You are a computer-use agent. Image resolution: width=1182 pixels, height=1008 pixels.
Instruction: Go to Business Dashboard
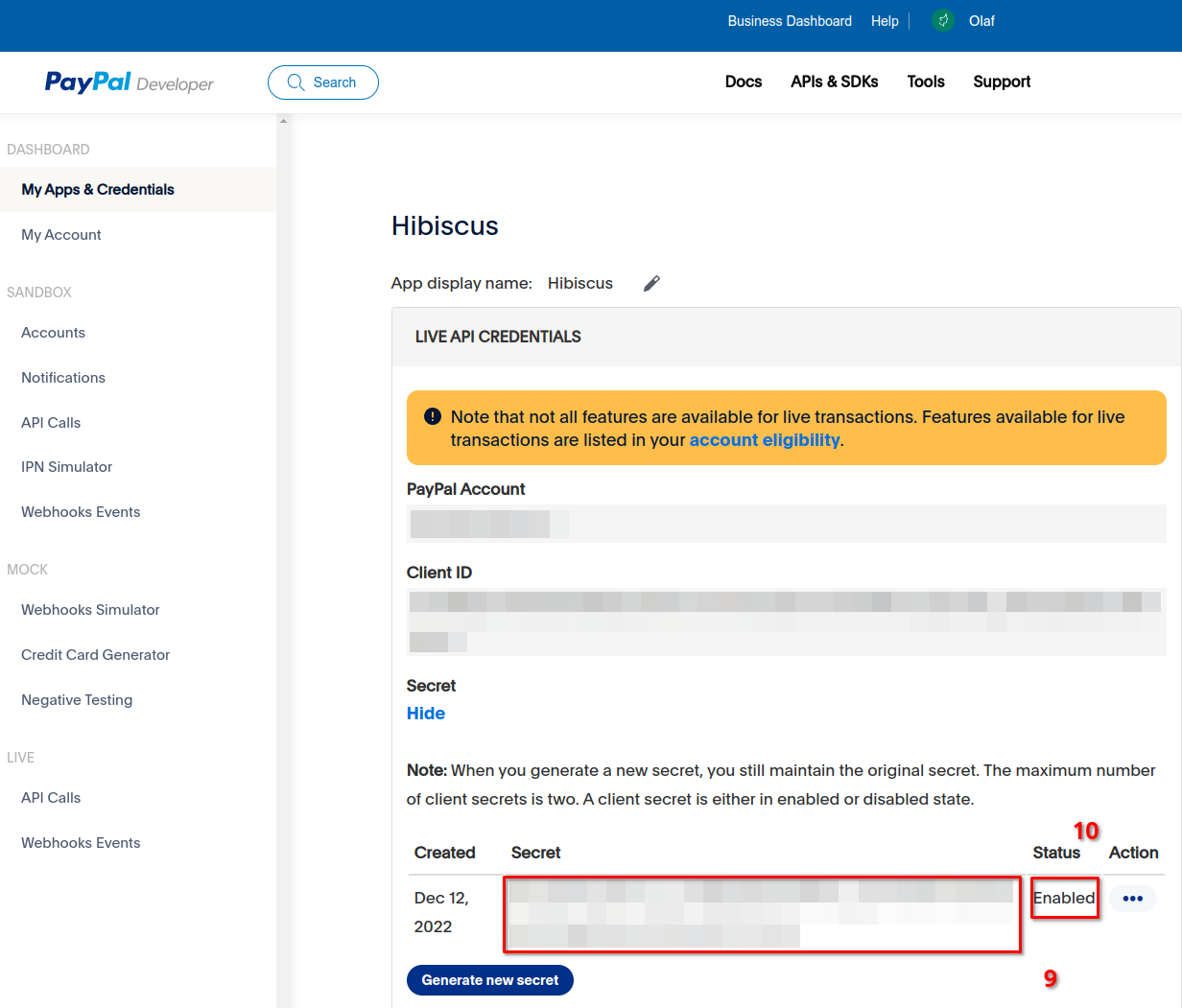pyautogui.click(x=790, y=21)
